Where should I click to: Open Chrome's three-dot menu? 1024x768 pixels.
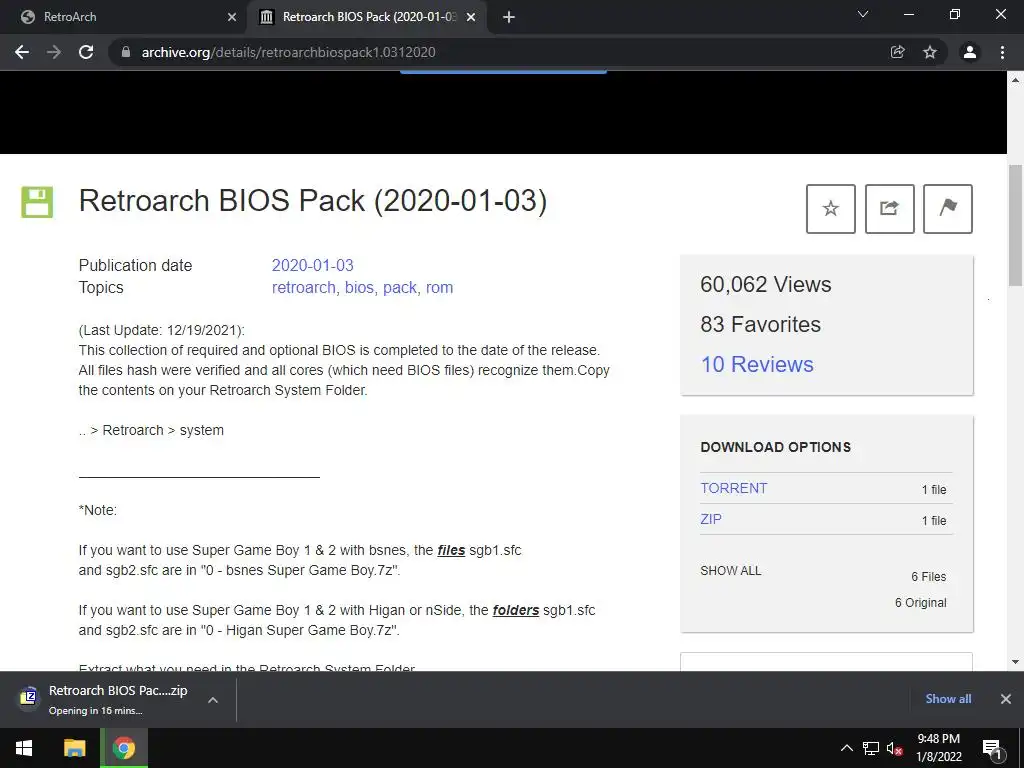1002,52
